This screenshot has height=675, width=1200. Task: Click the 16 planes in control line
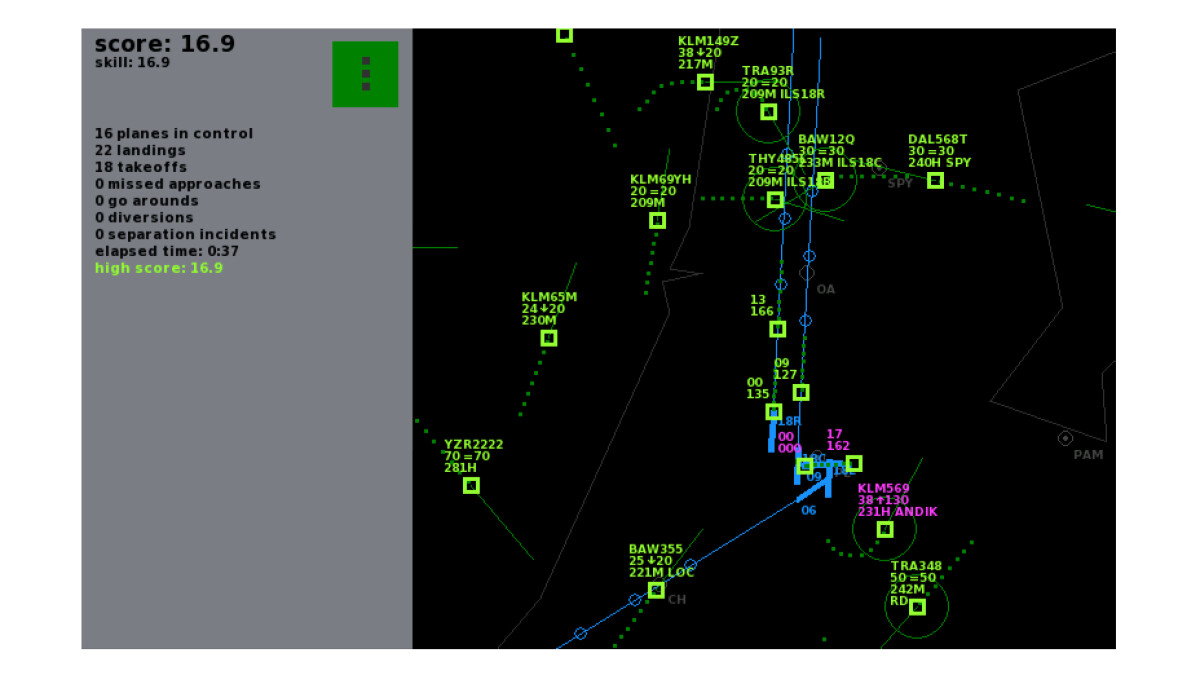tap(174, 134)
